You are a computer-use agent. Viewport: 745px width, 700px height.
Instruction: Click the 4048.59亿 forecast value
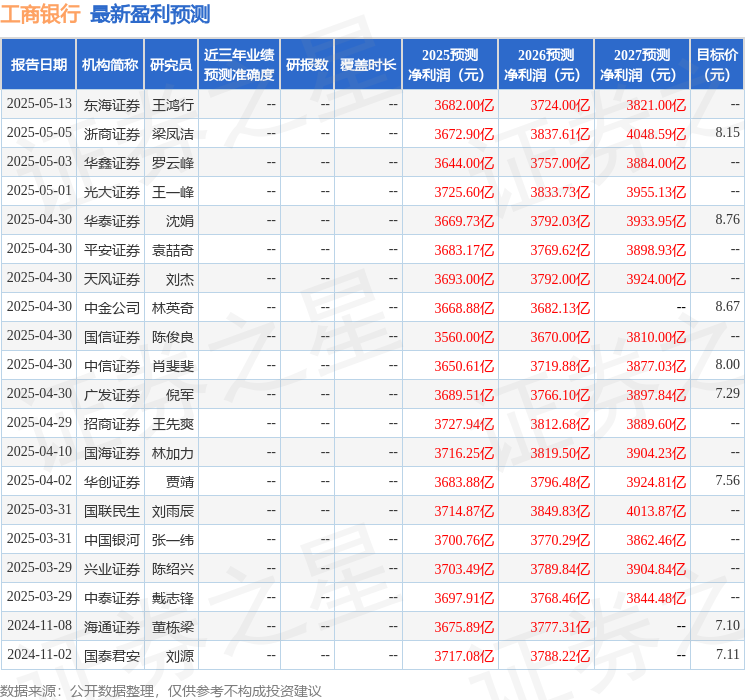pos(656,134)
